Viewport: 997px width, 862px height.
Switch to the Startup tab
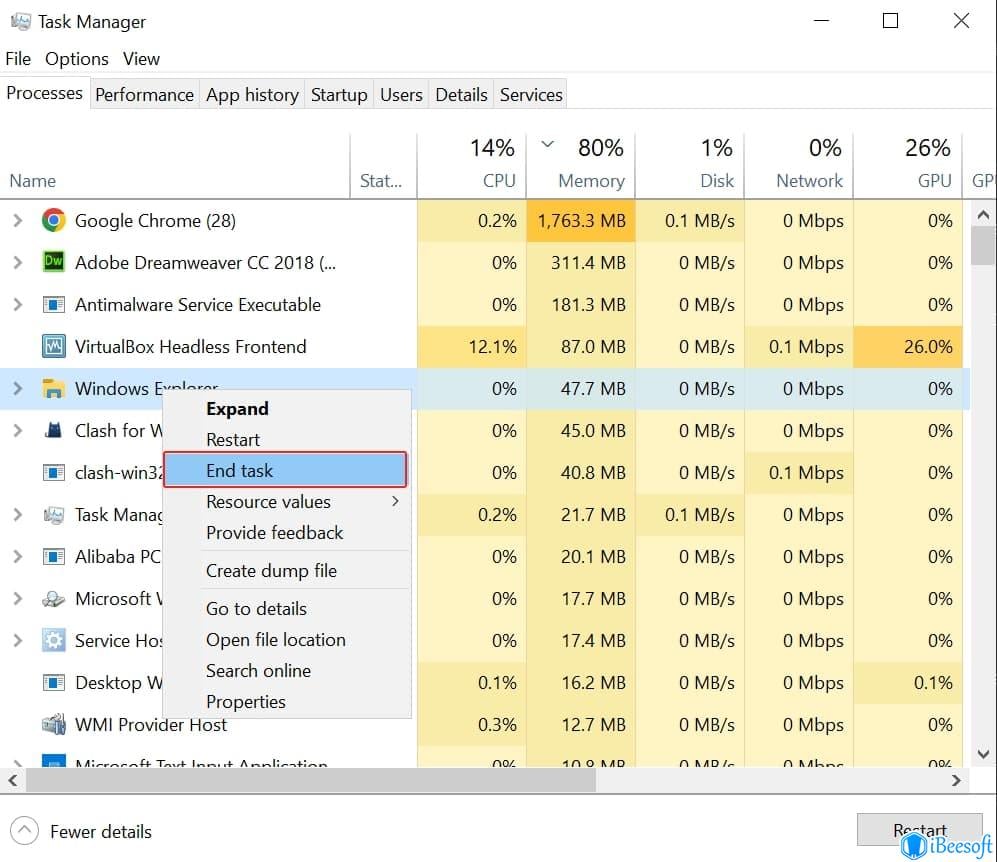click(339, 95)
